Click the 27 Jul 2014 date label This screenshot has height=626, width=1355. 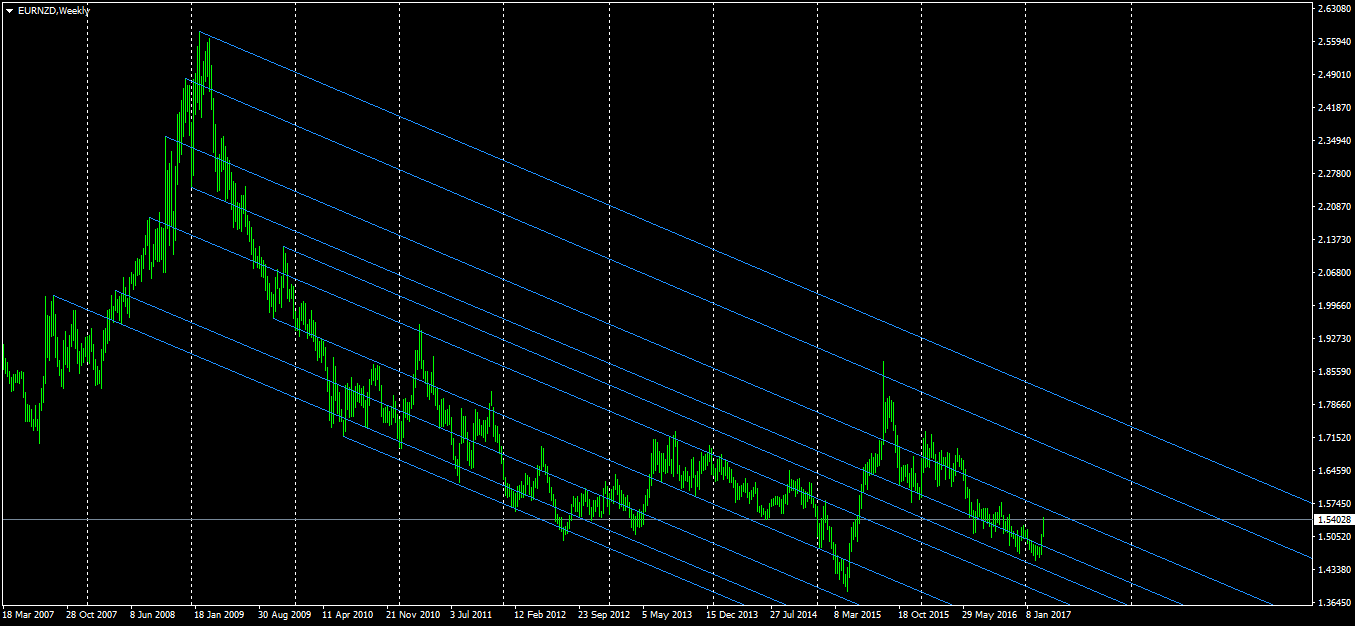click(795, 615)
